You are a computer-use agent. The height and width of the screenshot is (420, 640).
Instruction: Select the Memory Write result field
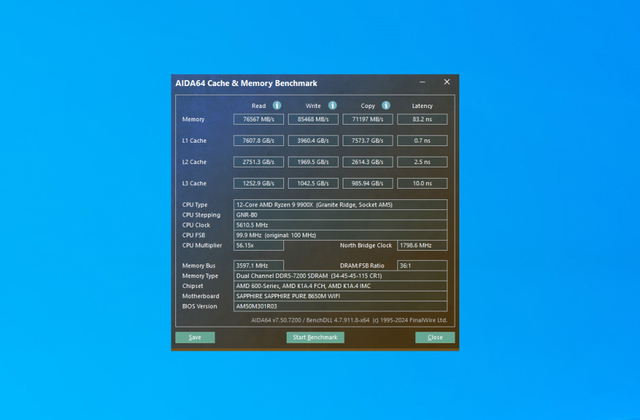click(x=313, y=119)
